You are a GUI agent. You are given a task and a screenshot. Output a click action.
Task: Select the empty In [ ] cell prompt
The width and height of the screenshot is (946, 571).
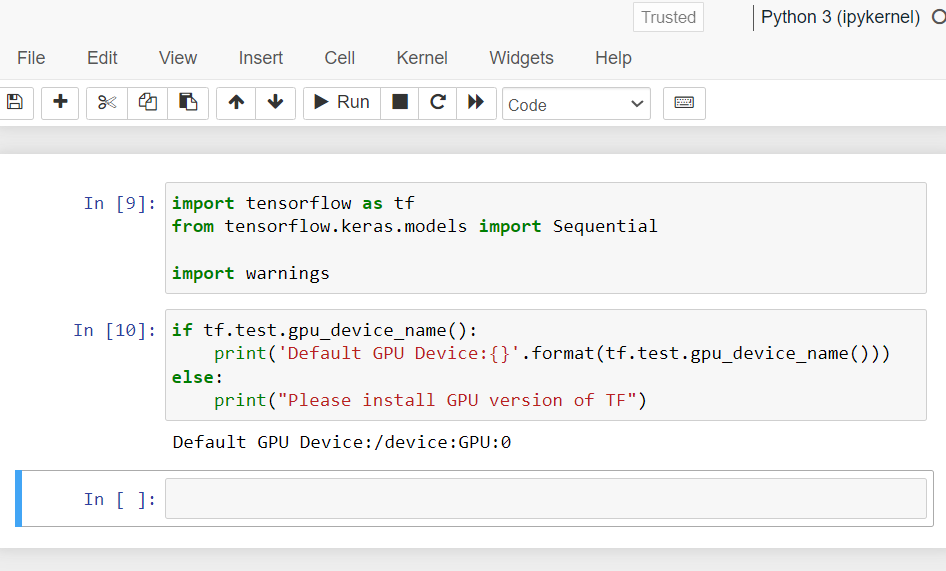119,499
